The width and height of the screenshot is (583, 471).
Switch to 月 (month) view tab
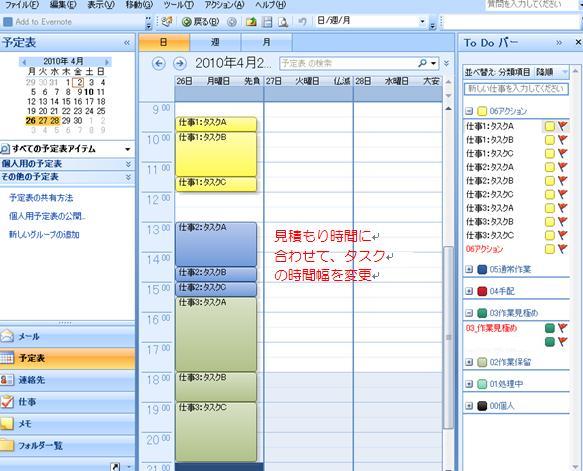[267, 42]
